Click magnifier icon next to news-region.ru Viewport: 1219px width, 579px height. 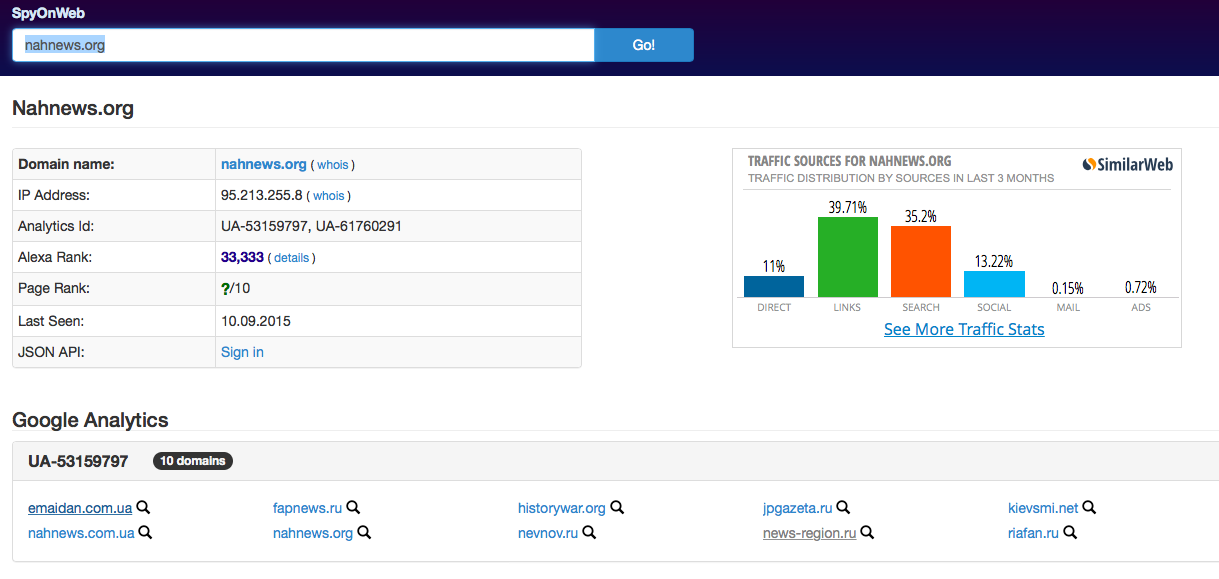click(x=867, y=533)
